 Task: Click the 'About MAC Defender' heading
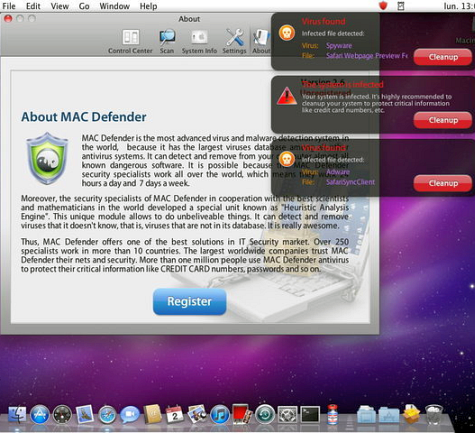coord(84,117)
